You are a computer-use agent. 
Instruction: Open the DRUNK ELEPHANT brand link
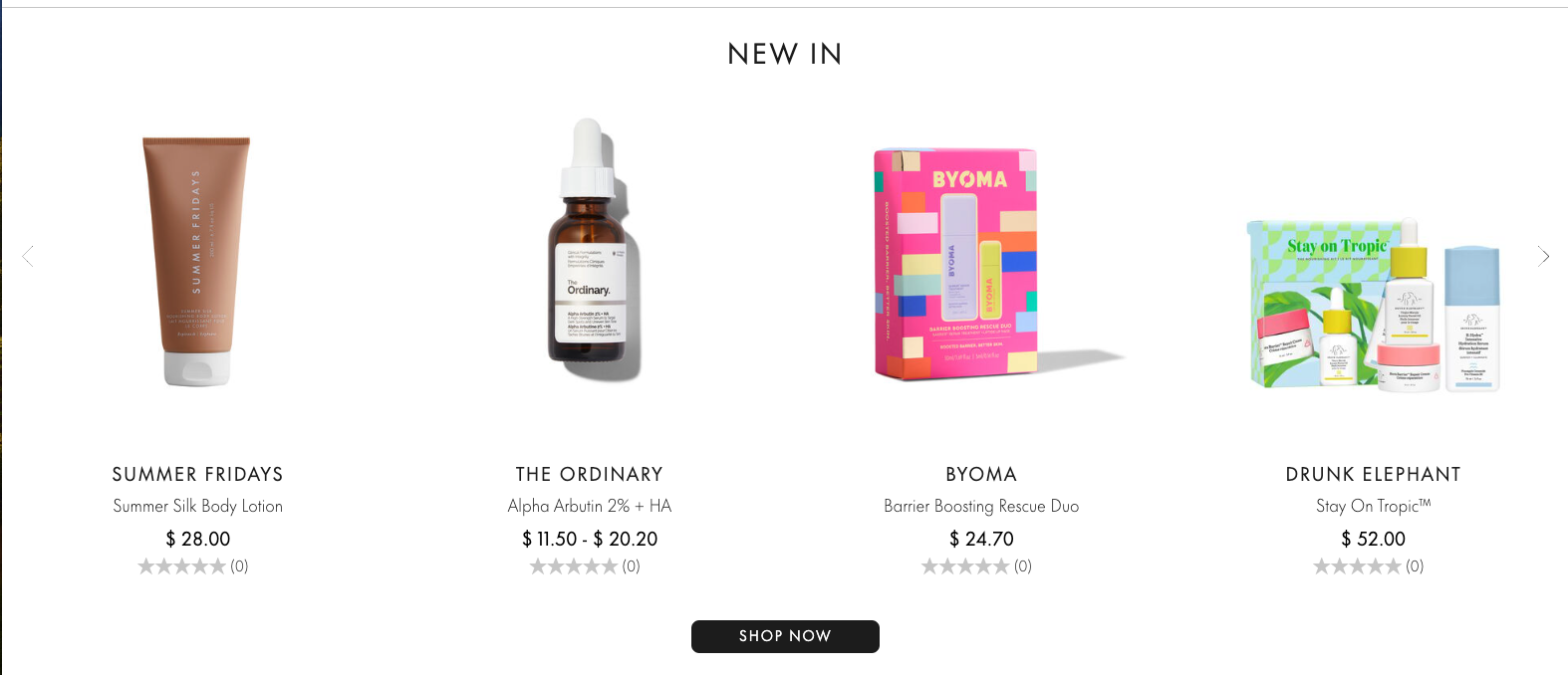(1373, 474)
